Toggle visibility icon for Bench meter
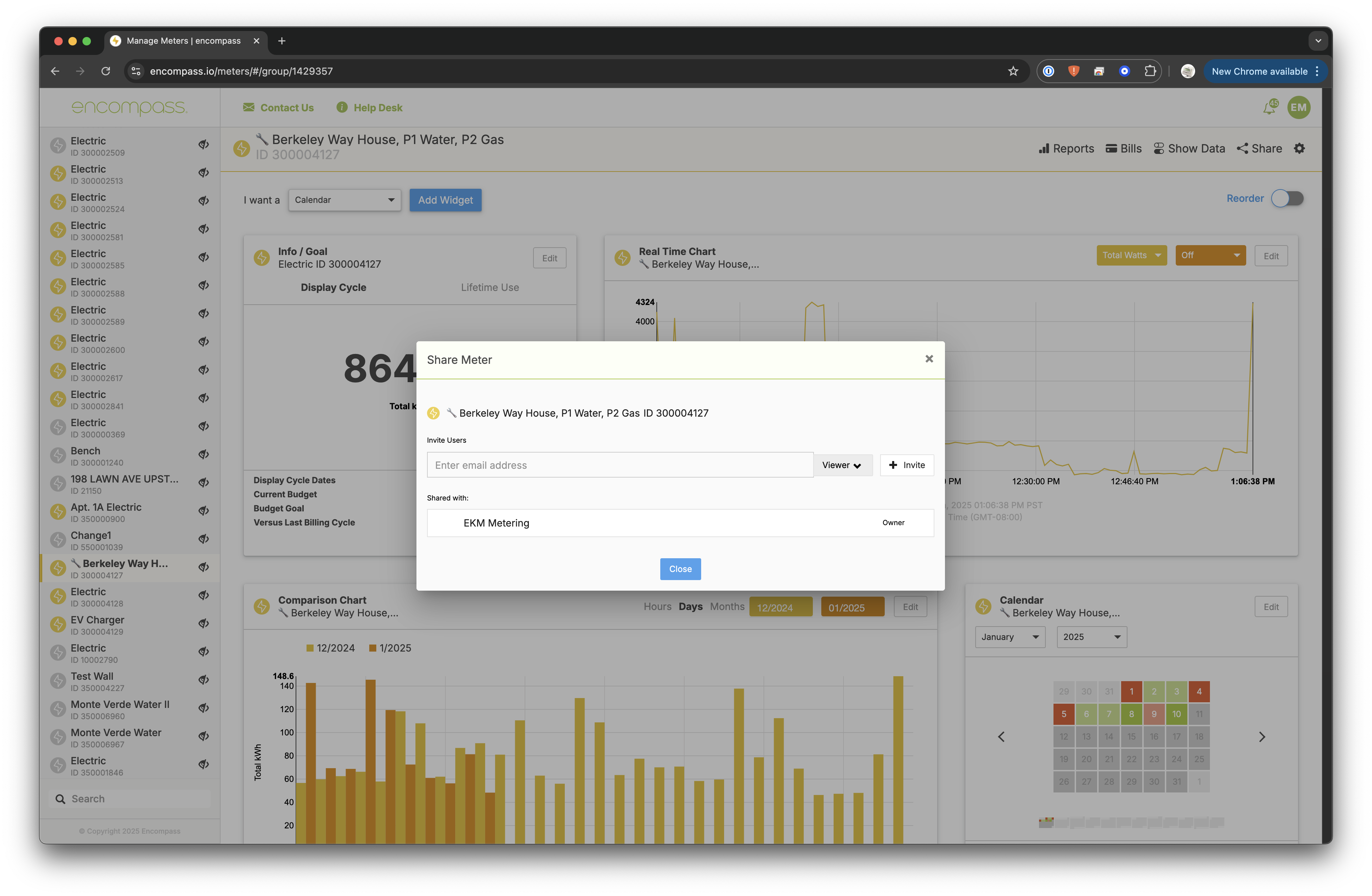 tap(204, 455)
